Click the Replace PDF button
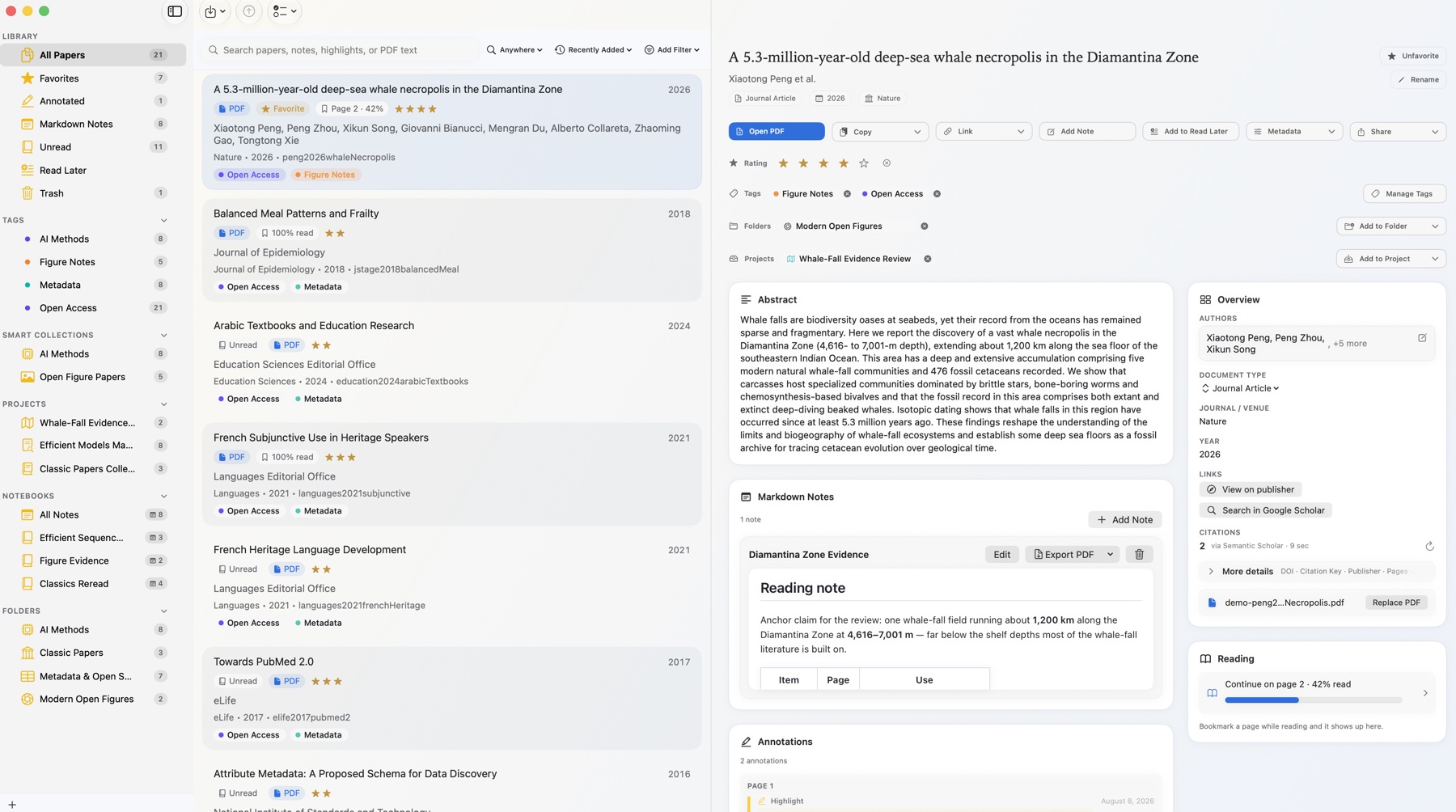 1396,603
